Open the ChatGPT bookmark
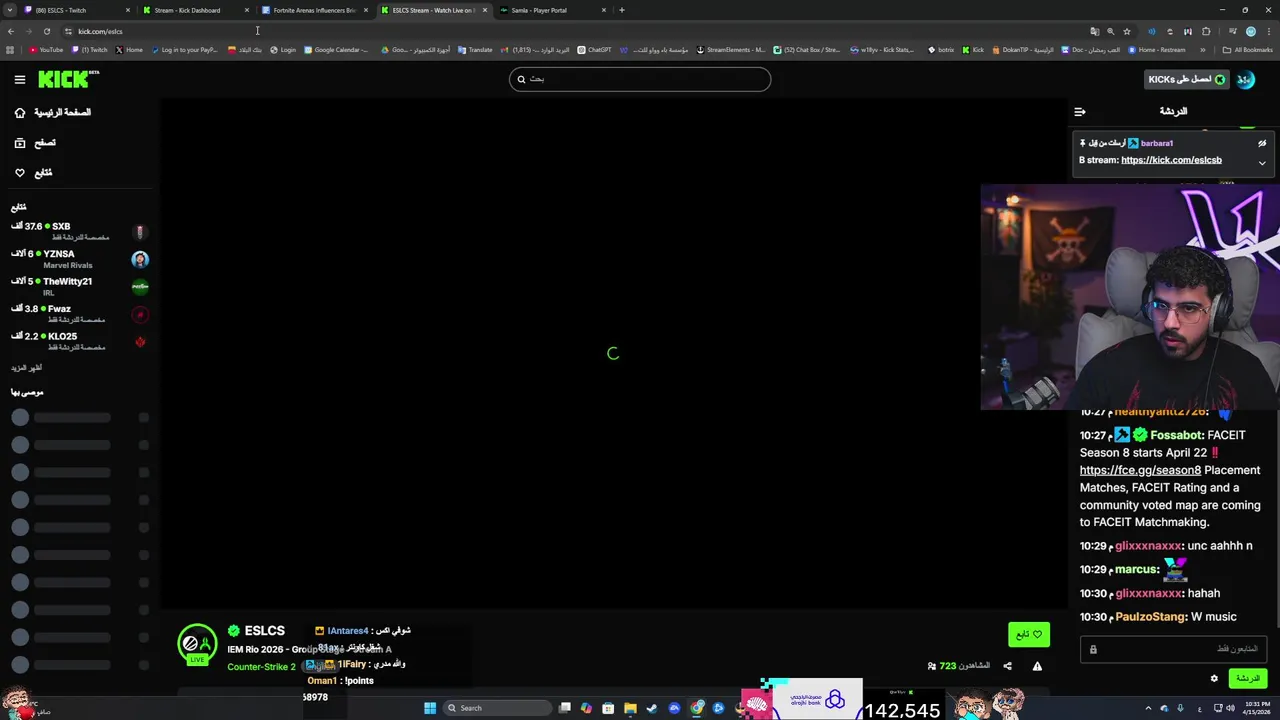 pos(594,50)
